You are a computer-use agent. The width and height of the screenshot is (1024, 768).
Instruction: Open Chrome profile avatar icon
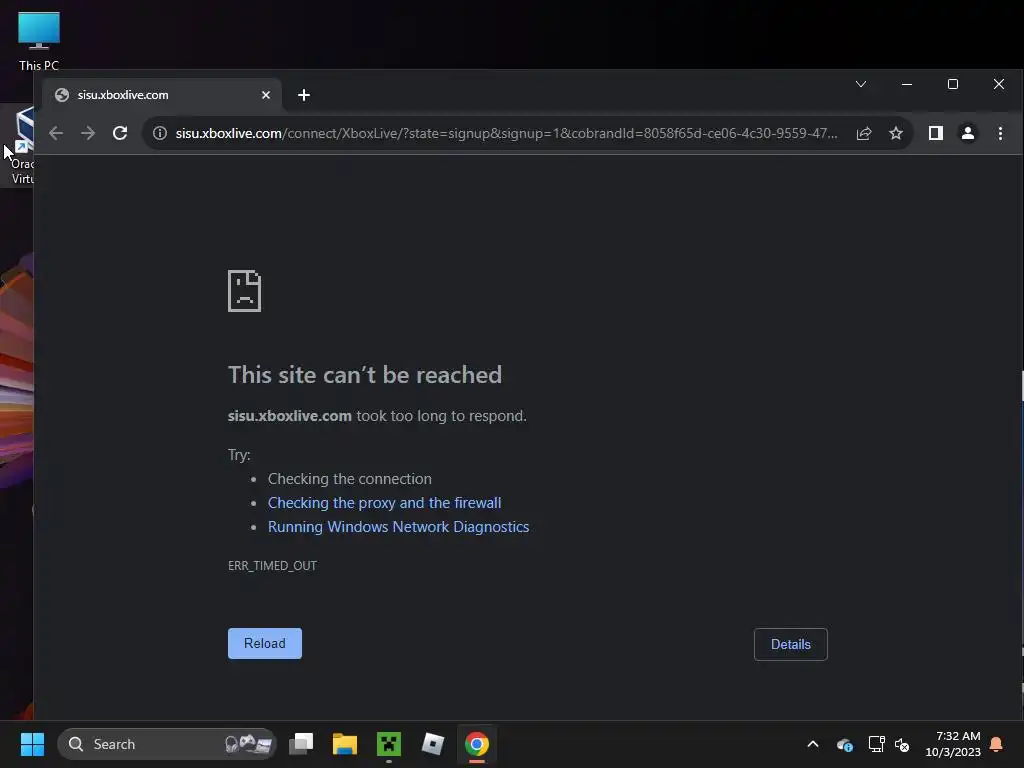pyautogui.click(x=968, y=133)
